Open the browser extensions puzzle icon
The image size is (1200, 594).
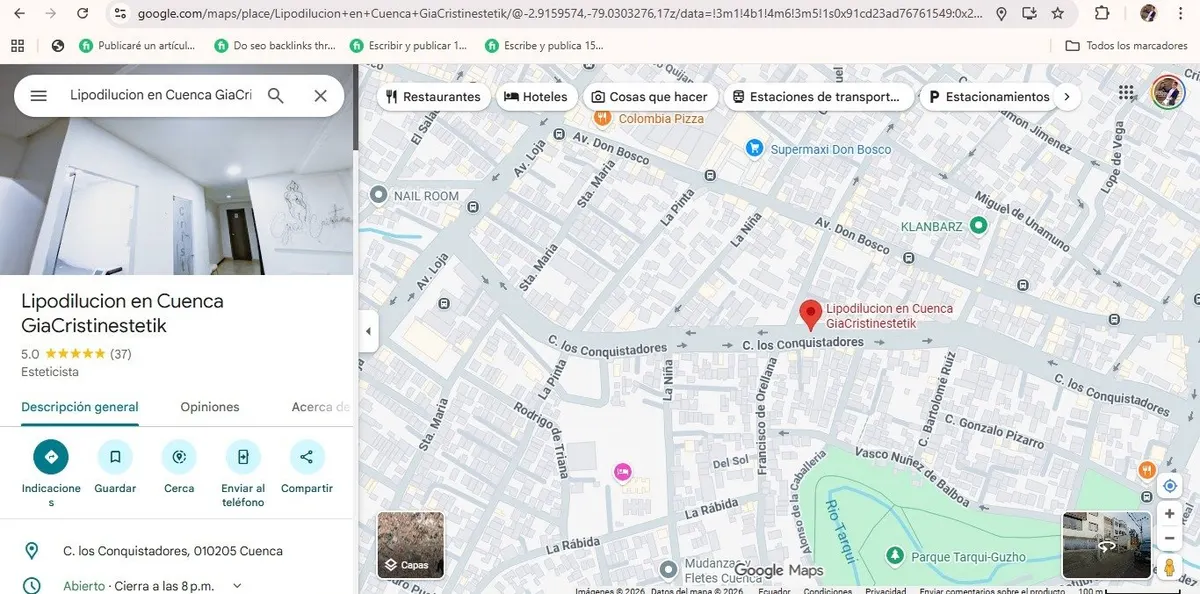tap(1102, 13)
